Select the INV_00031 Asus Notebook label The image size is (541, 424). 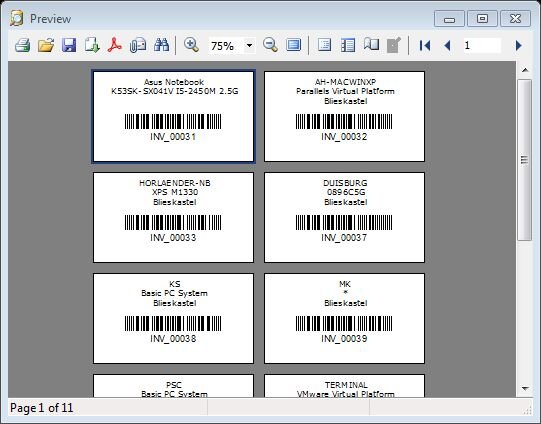173,116
